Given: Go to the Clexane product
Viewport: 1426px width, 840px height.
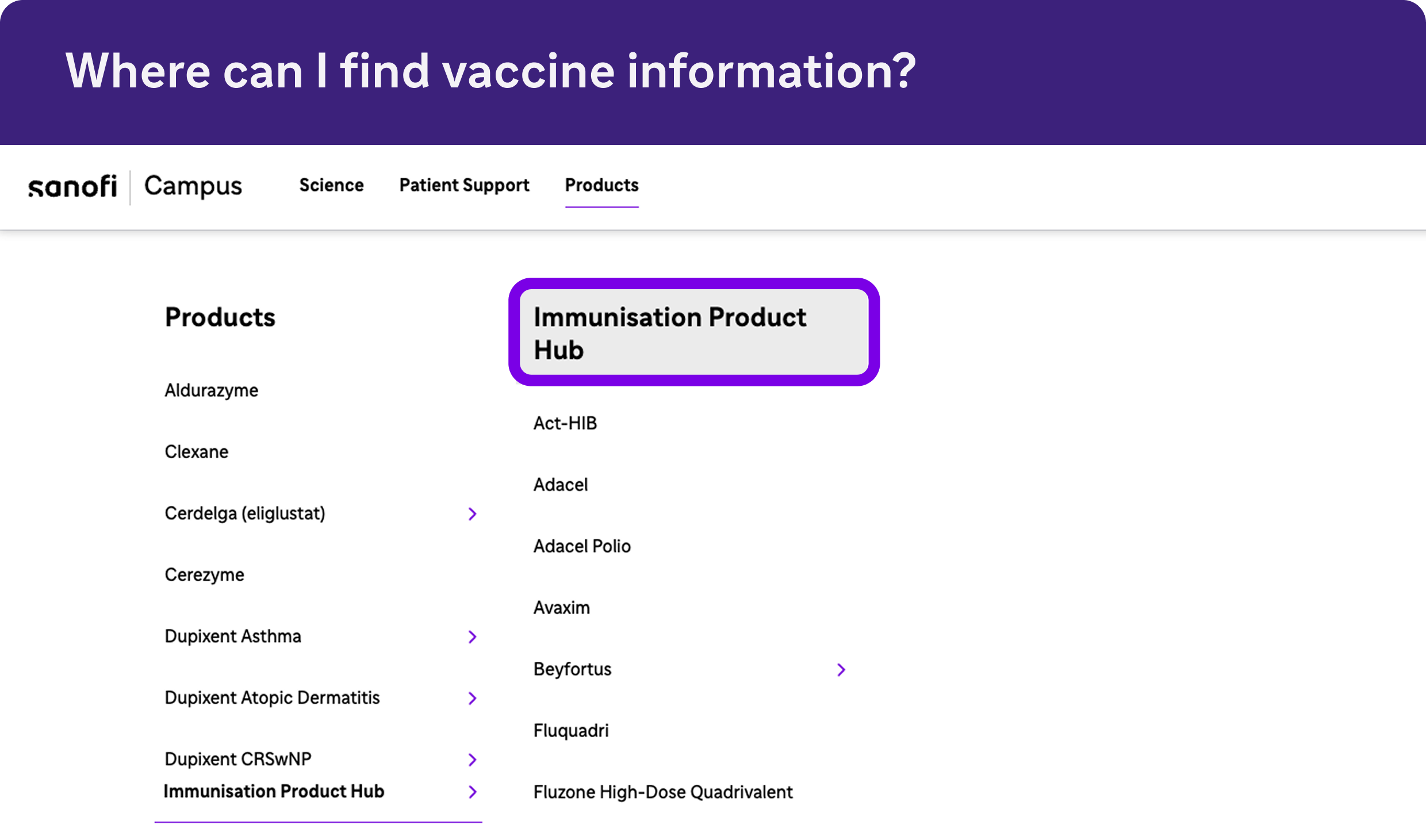Looking at the screenshot, I should (x=197, y=452).
